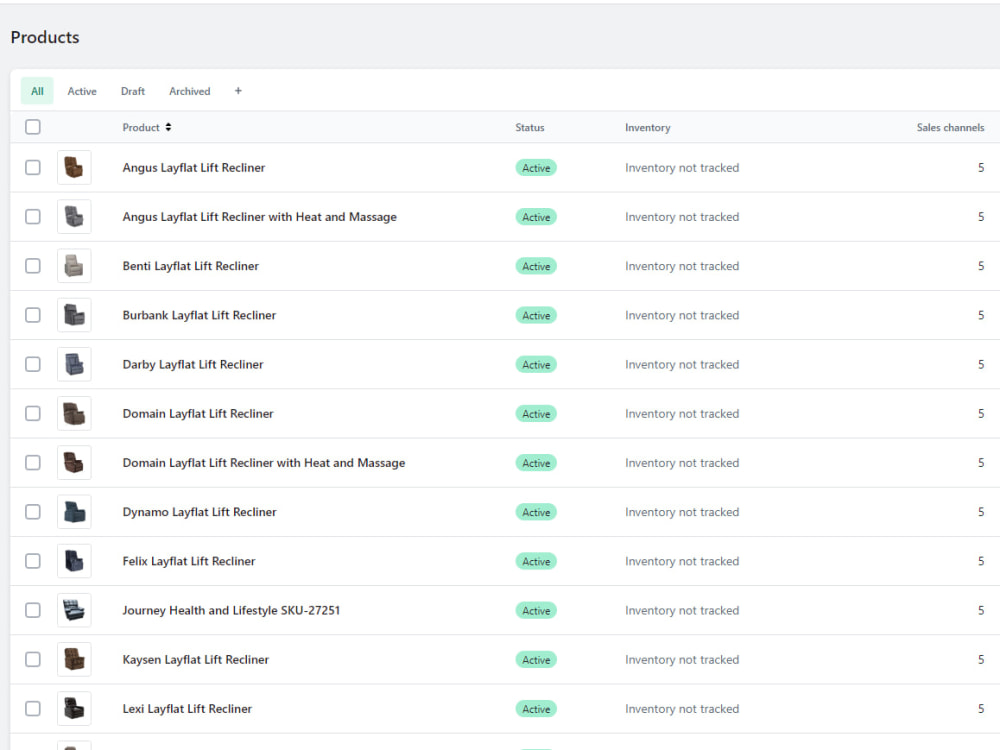1000x750 pixels.
Task: Open the Journey Health SKU-27251 thumbnail
Action: tap(74, 610)
